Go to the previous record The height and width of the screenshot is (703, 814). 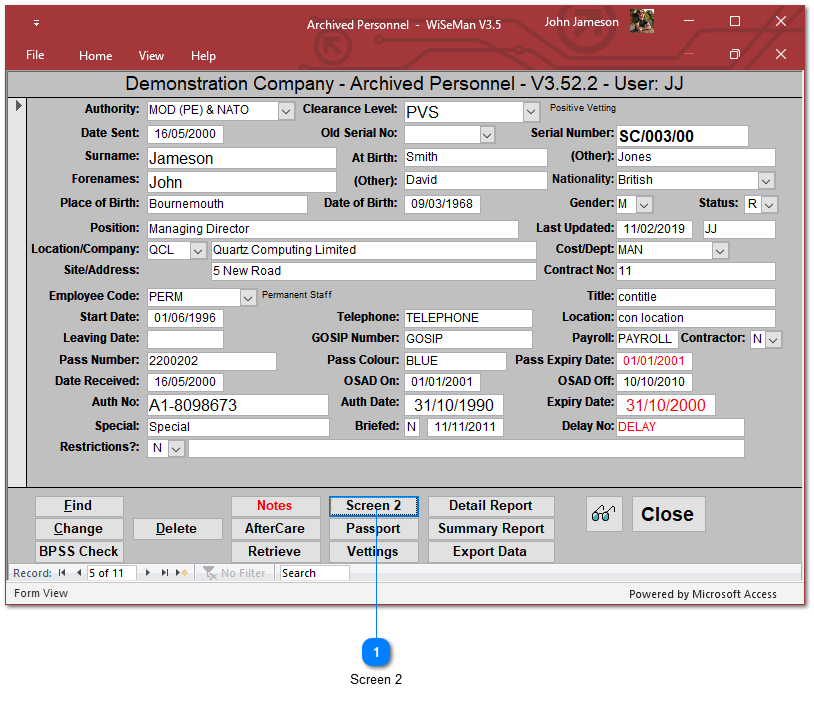pyautogui.click(x=78, y=573)
